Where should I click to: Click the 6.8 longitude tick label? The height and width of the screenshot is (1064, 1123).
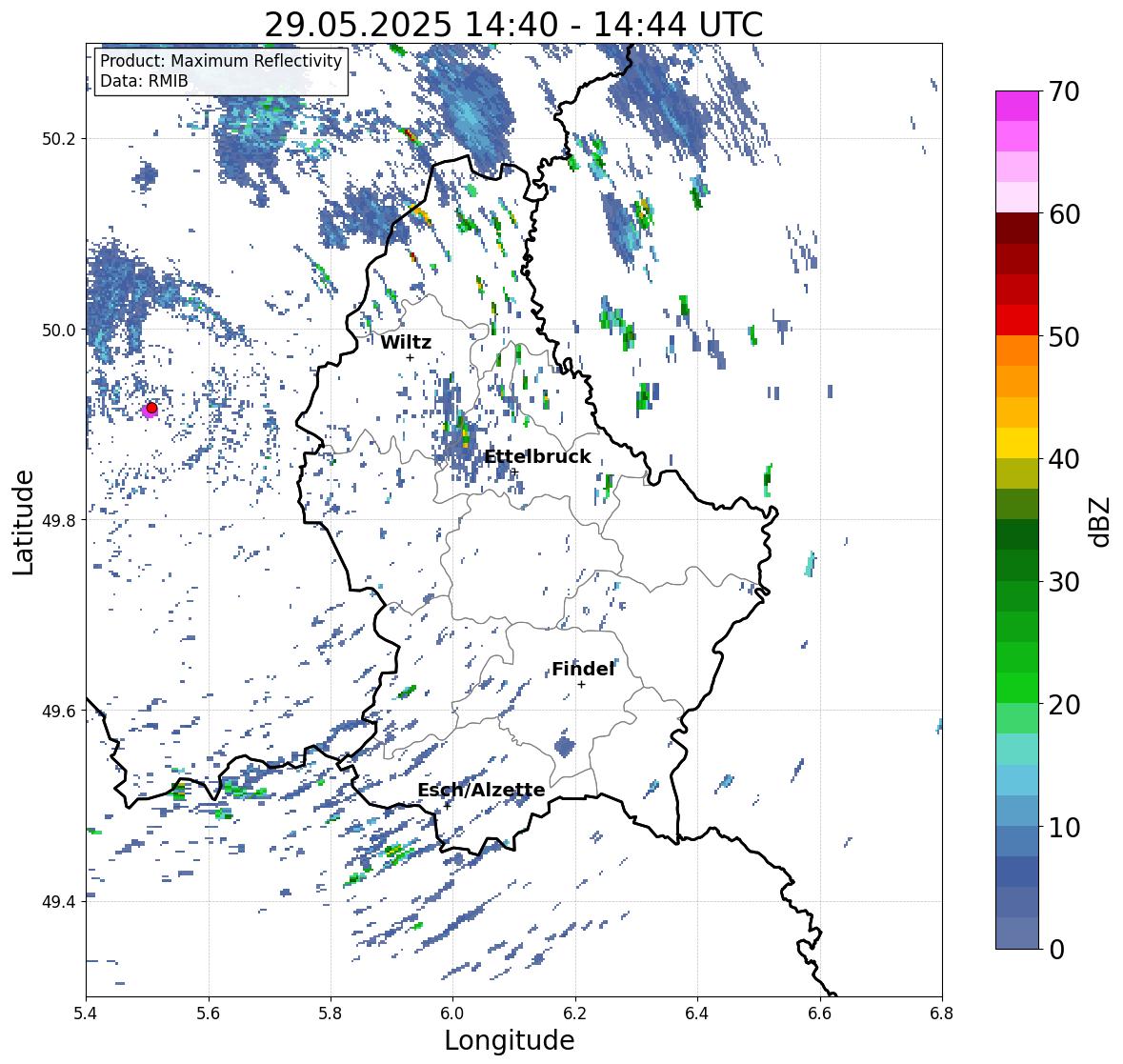pos(942,1013)
